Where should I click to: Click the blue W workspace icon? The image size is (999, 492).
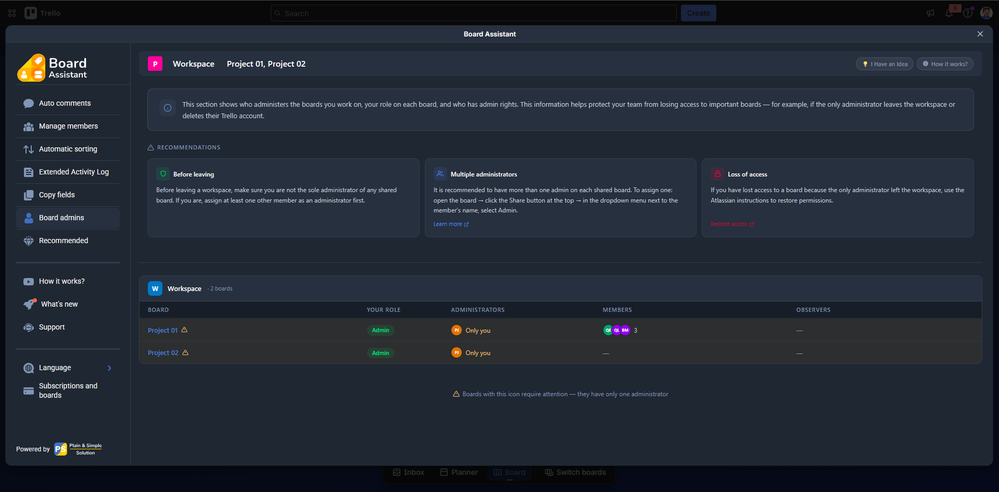coord(155,289)
